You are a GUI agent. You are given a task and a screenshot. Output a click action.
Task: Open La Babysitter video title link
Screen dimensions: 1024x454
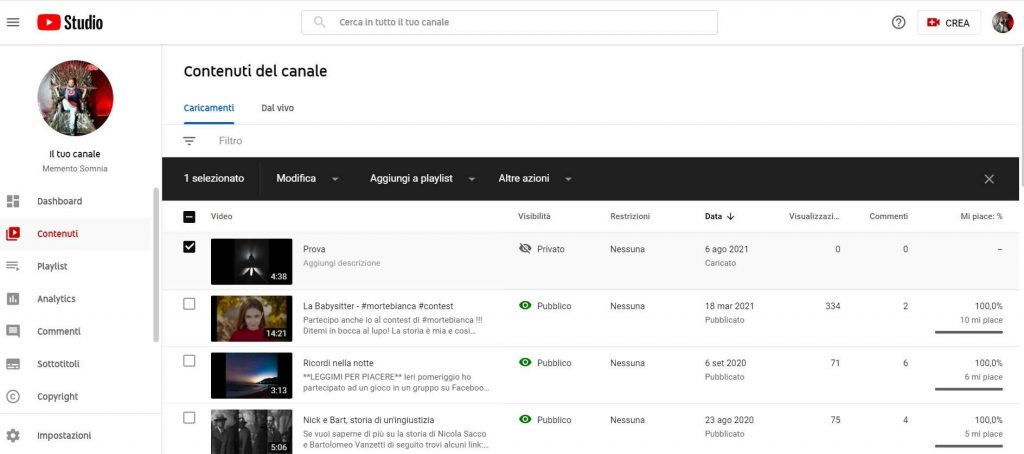tap(378, 306)
